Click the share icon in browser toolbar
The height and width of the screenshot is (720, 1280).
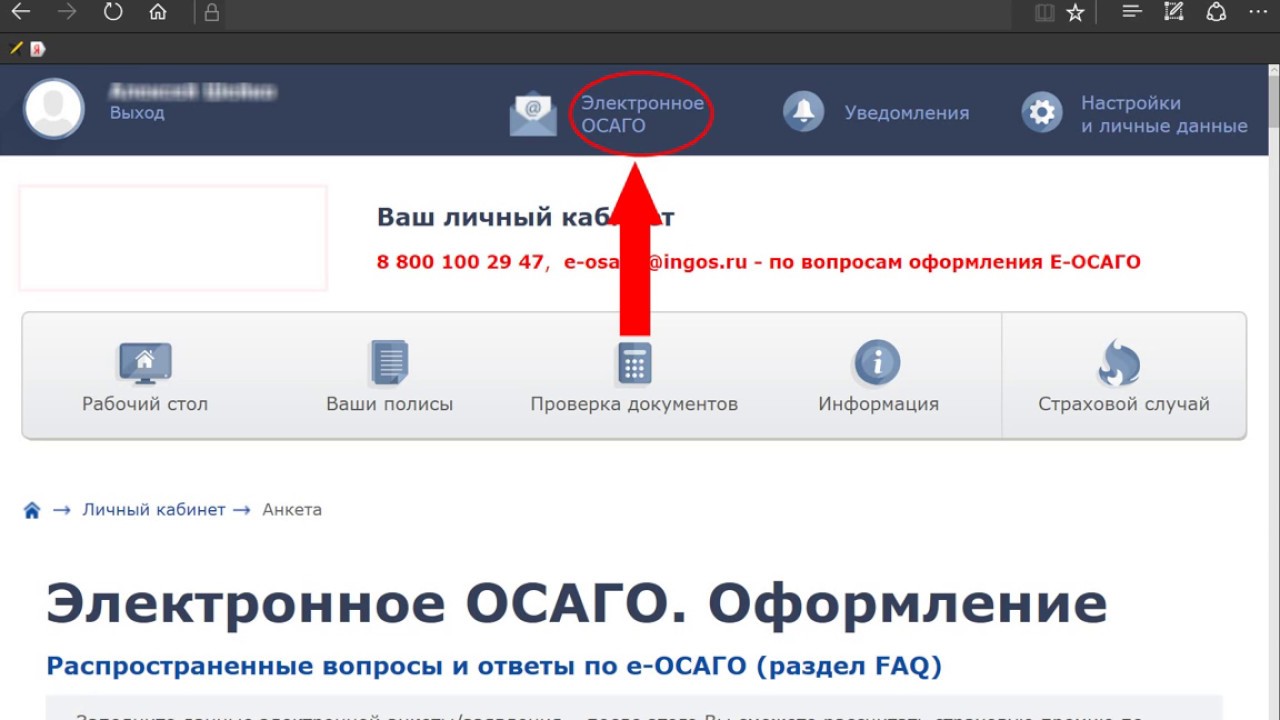[1216, 12]
